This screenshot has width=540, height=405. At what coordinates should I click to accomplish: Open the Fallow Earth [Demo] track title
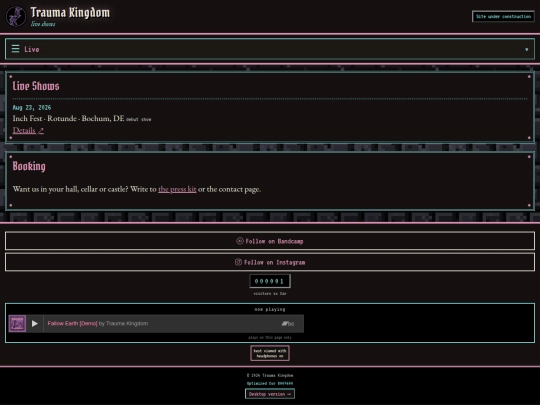[72, 323]
